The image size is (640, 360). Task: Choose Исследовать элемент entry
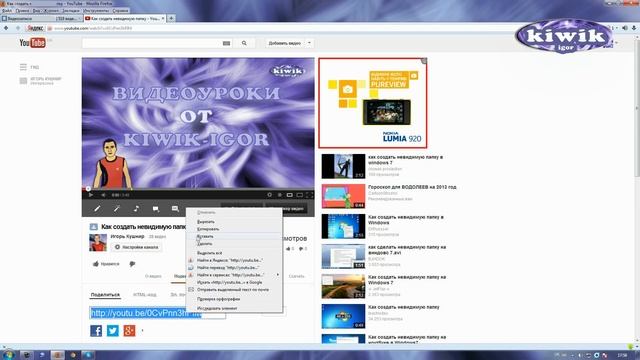234,308
